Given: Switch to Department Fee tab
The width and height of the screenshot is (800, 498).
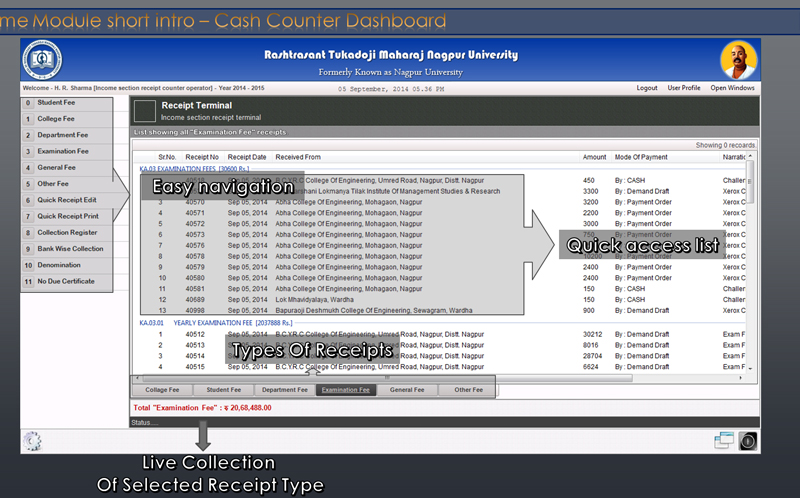Looking at the screenshot, I should pyautogui.click(x=285, y=390).
